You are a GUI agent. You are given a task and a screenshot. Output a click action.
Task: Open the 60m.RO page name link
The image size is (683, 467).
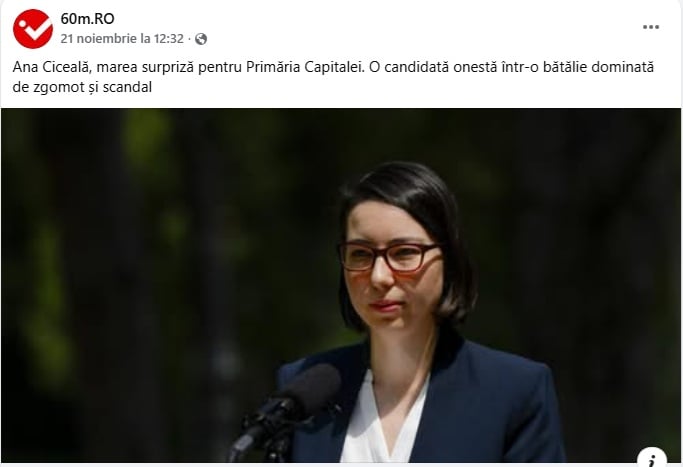(88, 19)
